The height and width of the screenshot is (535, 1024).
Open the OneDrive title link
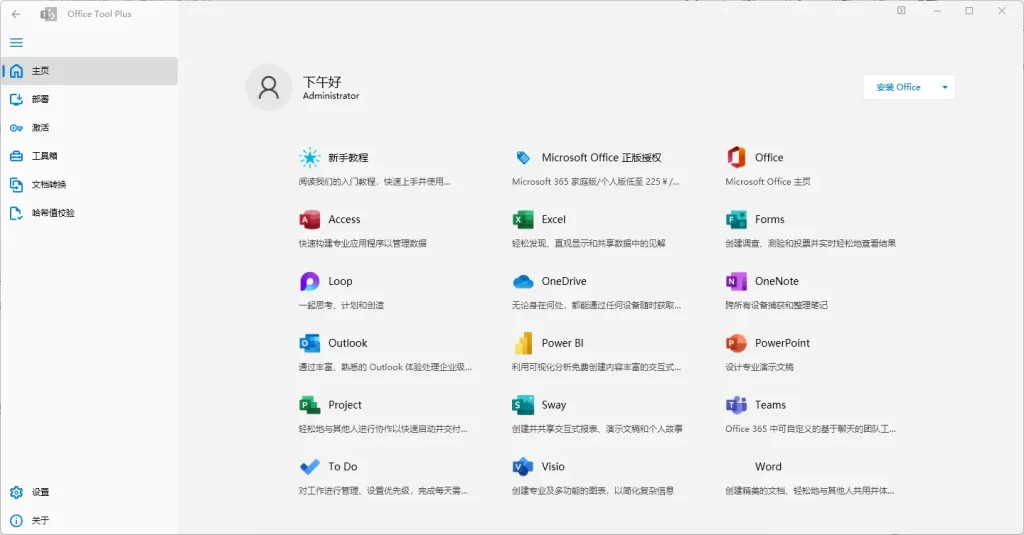pyautogui.click(x=564, y=281)
